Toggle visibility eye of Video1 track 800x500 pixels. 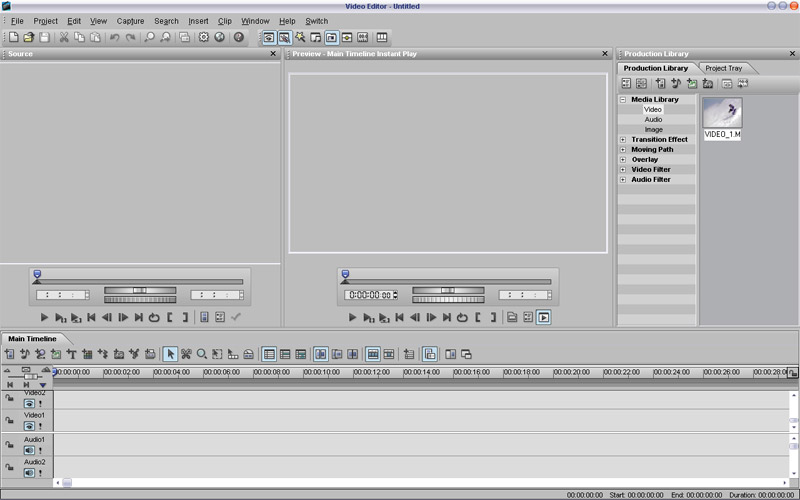point(29,426)
